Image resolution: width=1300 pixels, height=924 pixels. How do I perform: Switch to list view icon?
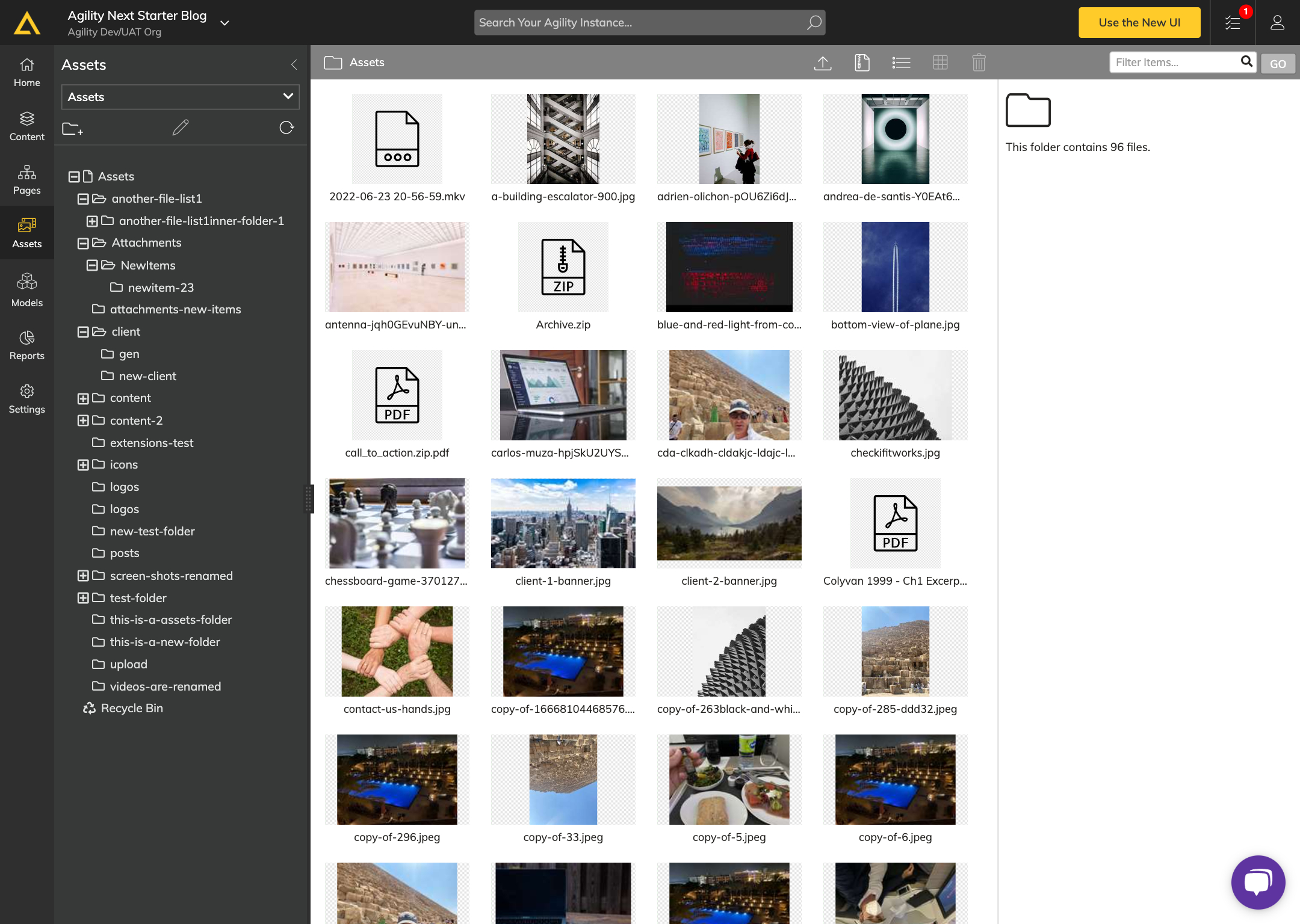point(901,63)
